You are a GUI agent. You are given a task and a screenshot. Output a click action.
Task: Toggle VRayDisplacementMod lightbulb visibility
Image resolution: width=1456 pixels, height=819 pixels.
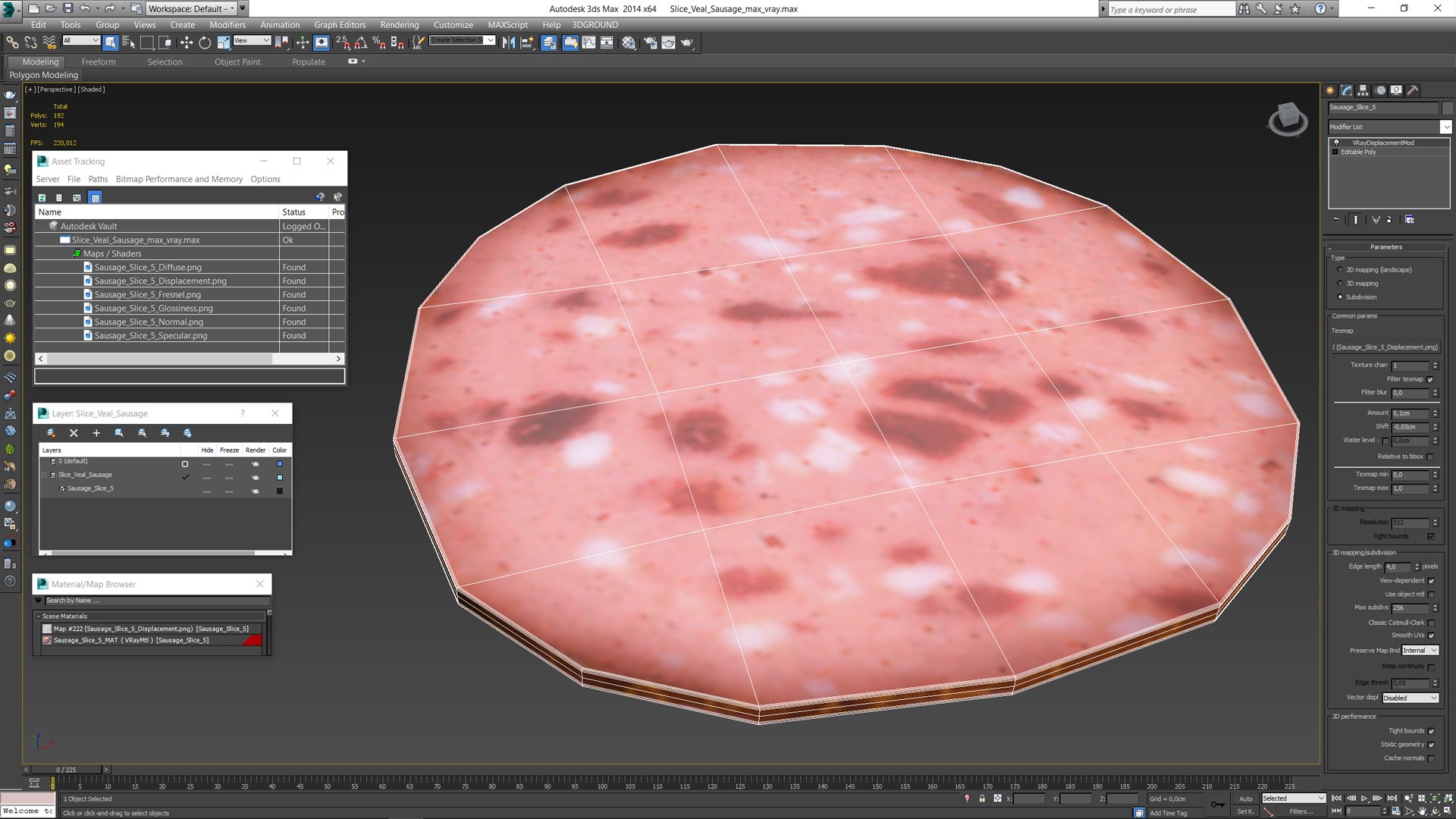[1336, 143]
